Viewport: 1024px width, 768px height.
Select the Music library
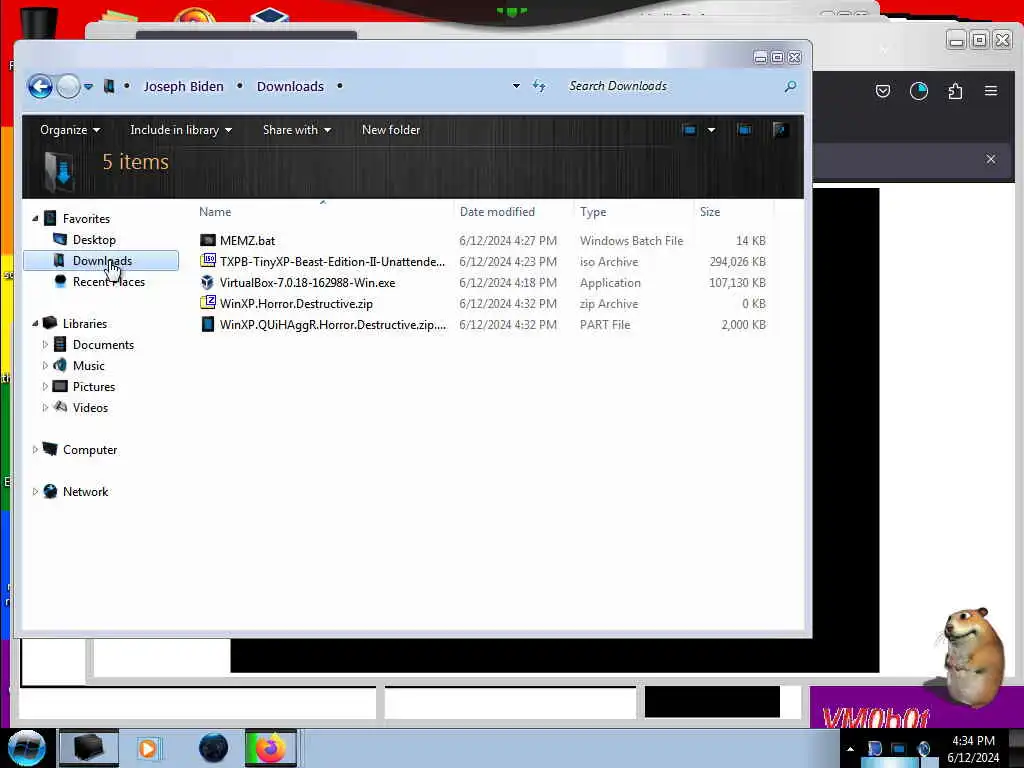click(88, 366)
